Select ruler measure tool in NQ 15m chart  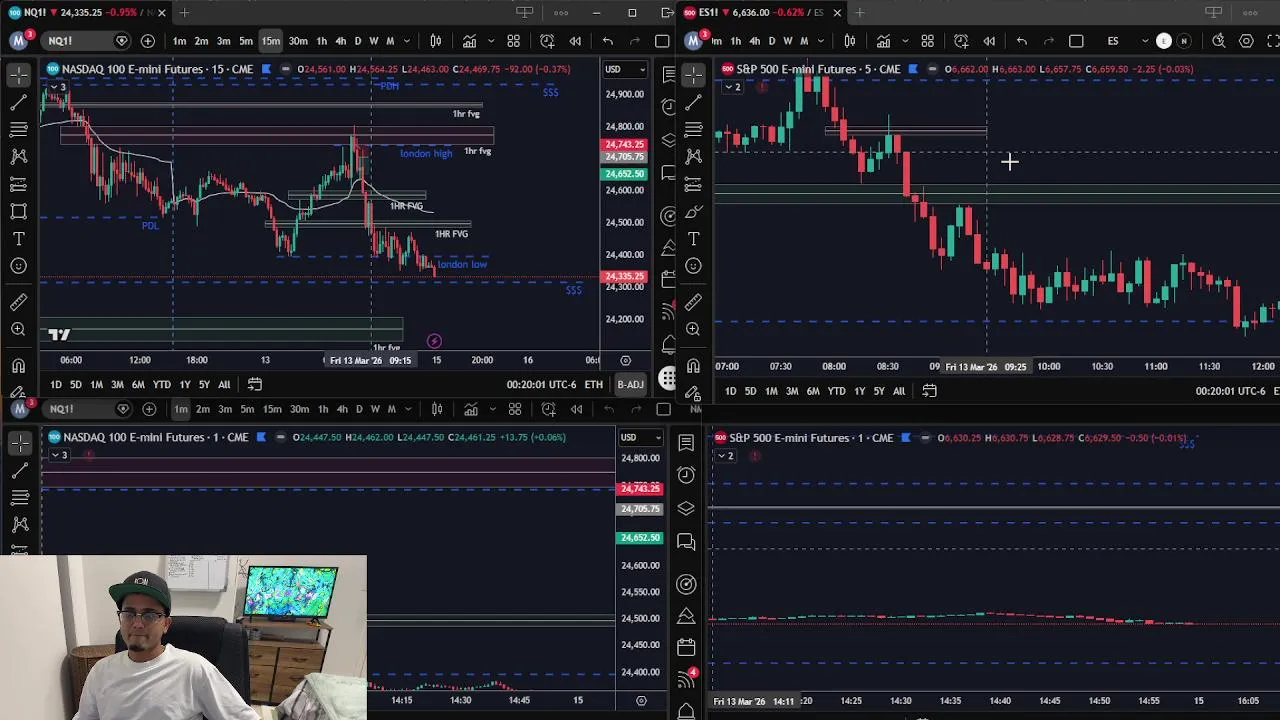point(18,302)
